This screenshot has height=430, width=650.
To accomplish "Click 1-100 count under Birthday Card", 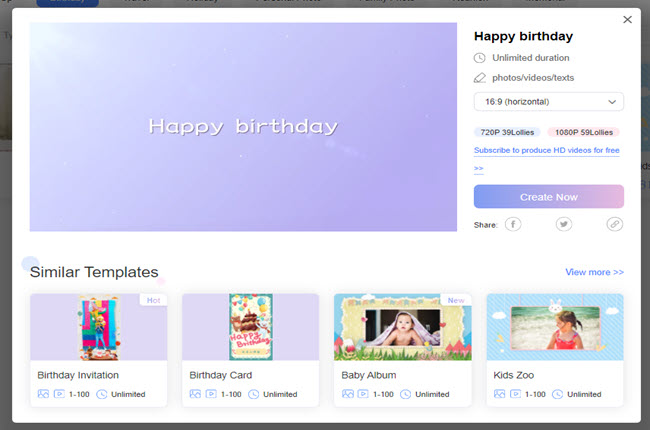I will click(231, 394).
